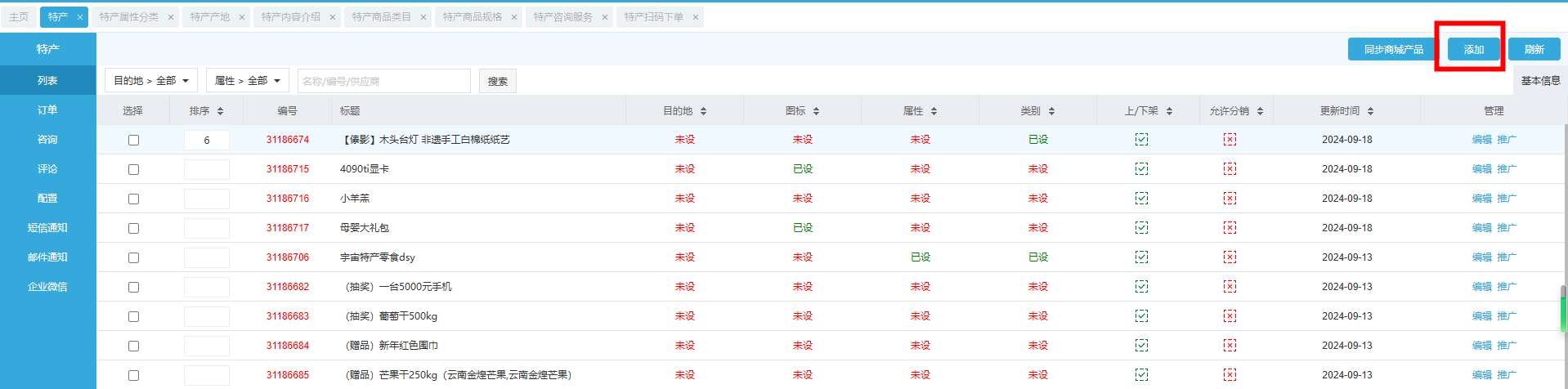Sort by 排序 column arrows
The image size is (1568, 389).
[x=220, y=111]
